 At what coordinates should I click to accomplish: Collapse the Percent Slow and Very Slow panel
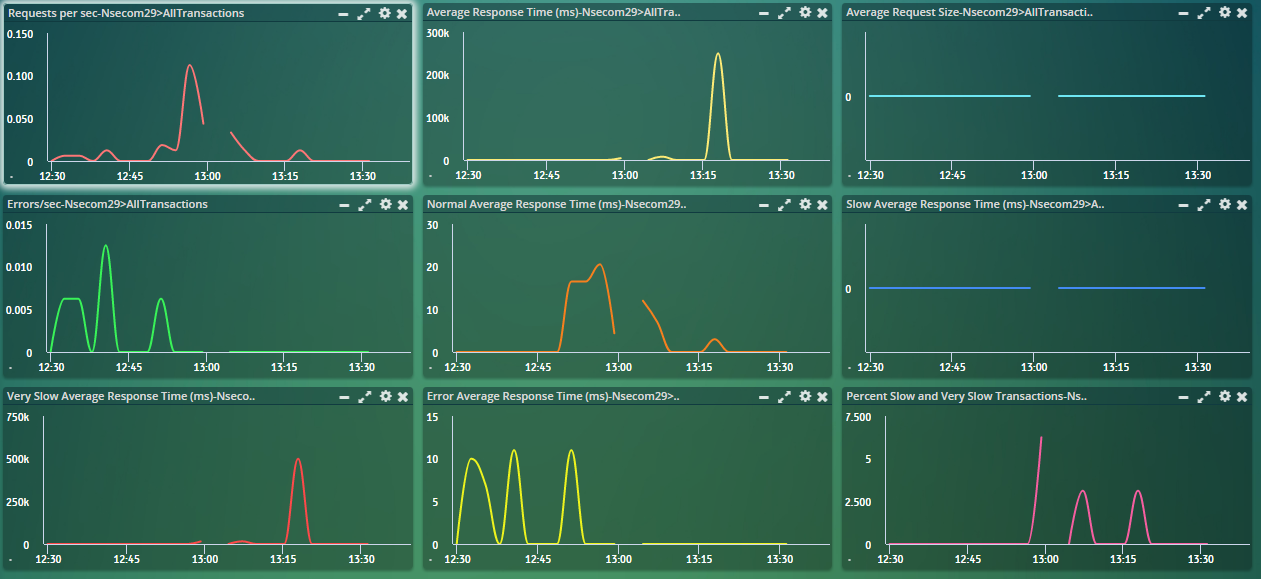click(1183, 396)
